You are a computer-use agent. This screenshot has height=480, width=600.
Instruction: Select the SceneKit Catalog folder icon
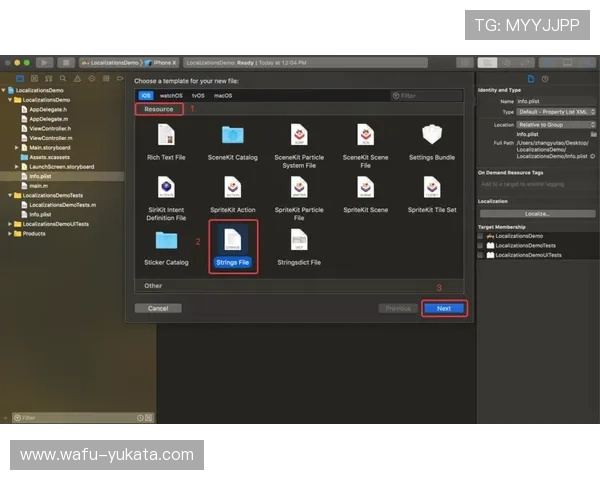tap(232, 135)
